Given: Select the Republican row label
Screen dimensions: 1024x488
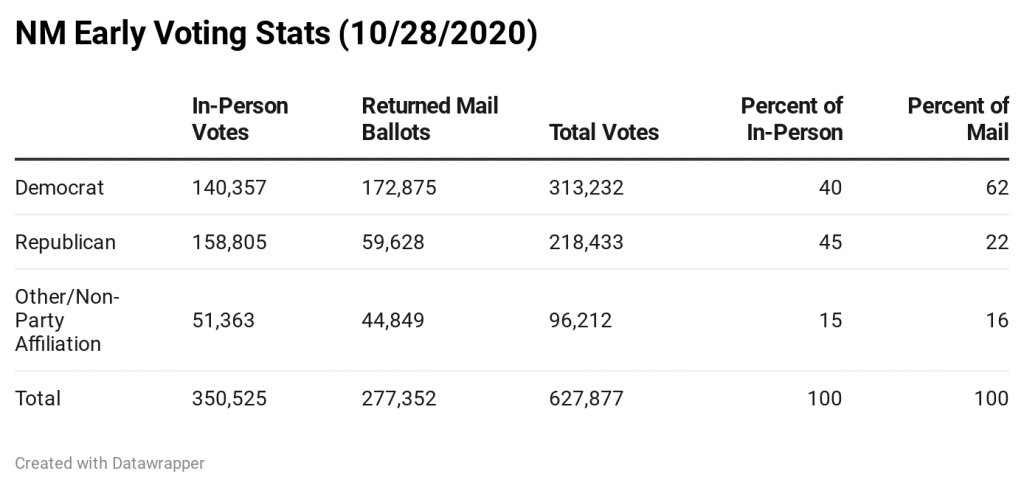Looking at the screenshot, I should coord(65,242).
